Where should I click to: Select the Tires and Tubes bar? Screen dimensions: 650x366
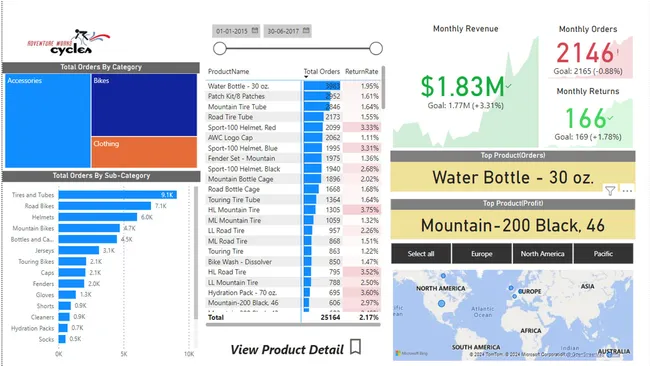[118, 195]
